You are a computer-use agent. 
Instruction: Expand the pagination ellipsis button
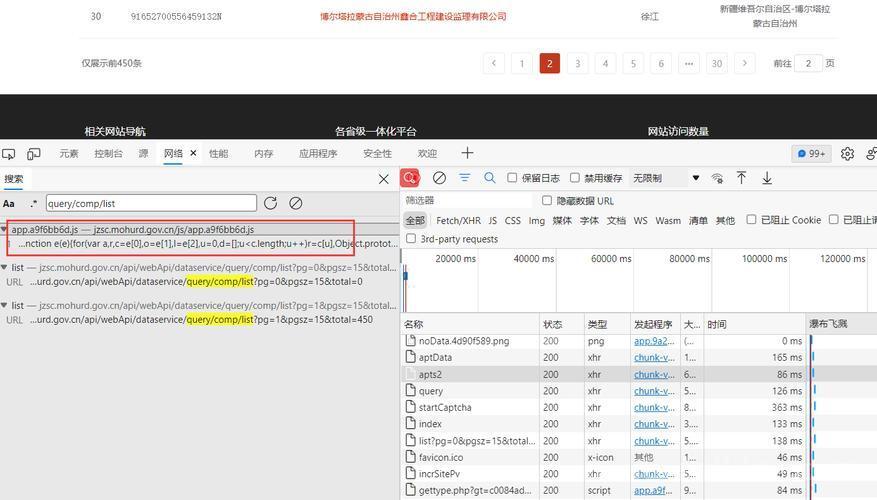pyautogui.click(x=689, y=63)
